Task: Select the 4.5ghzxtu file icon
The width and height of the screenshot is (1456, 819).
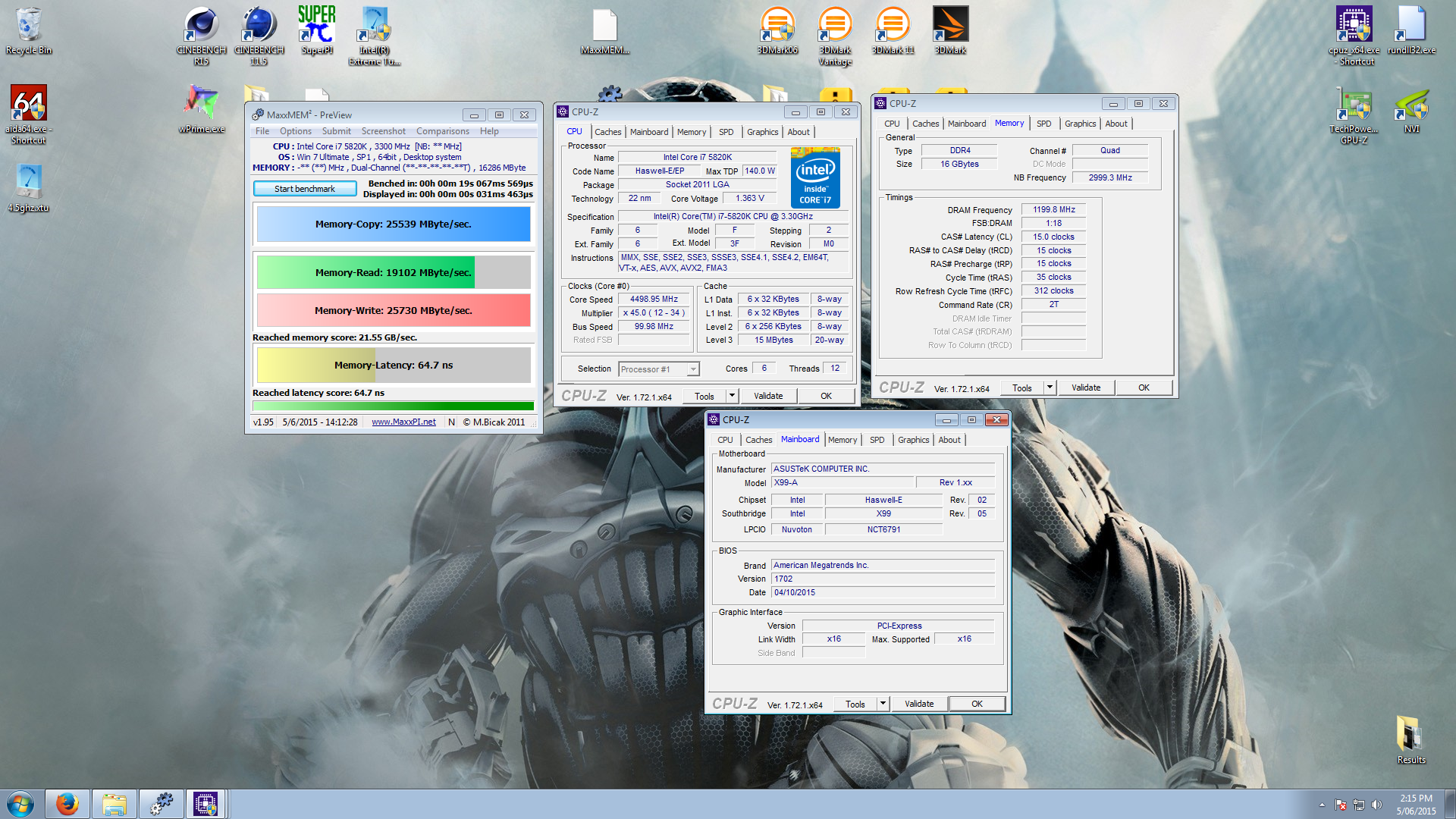Action: [x=29, y=187]
